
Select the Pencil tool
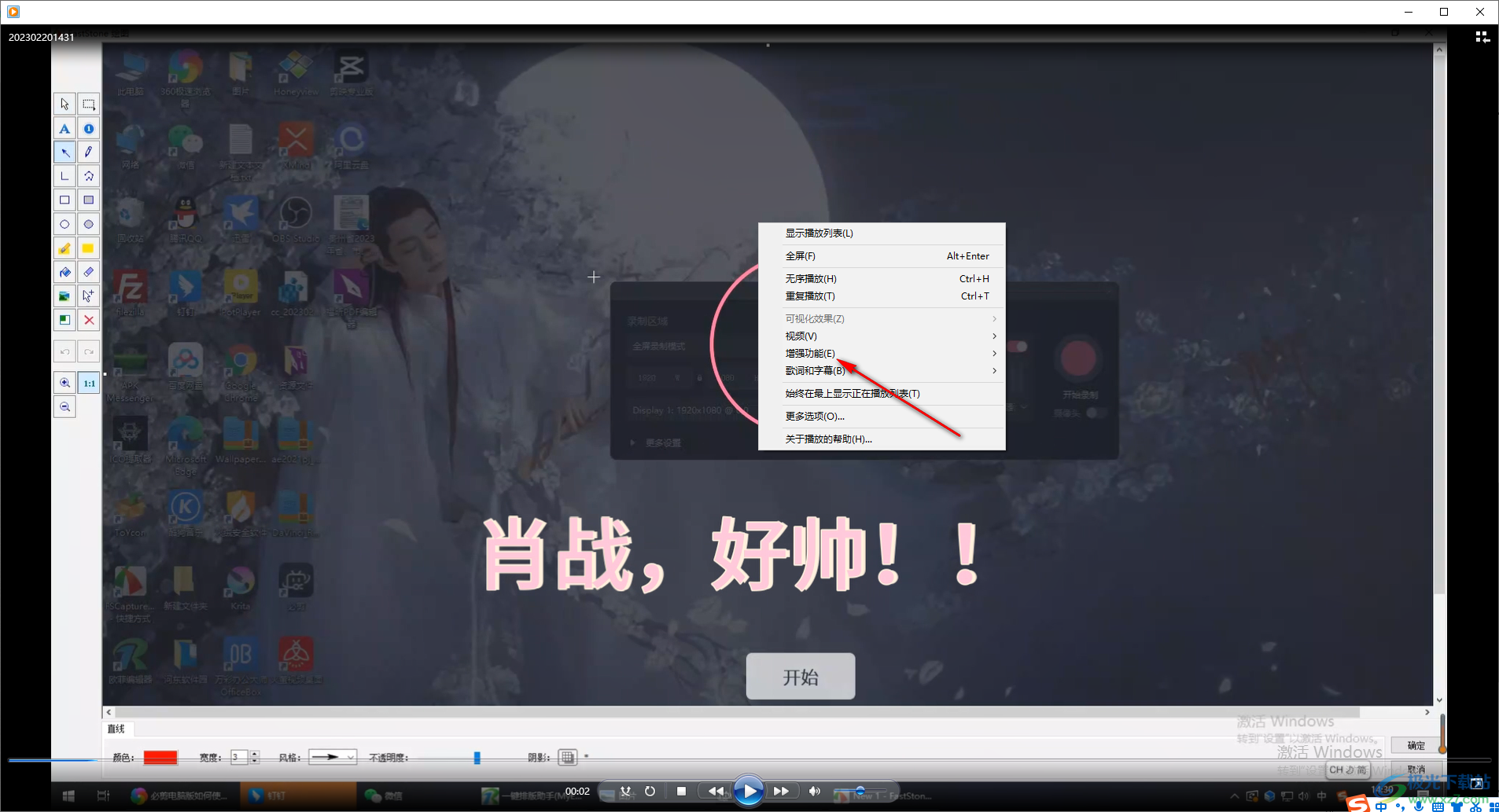[89, 152]
